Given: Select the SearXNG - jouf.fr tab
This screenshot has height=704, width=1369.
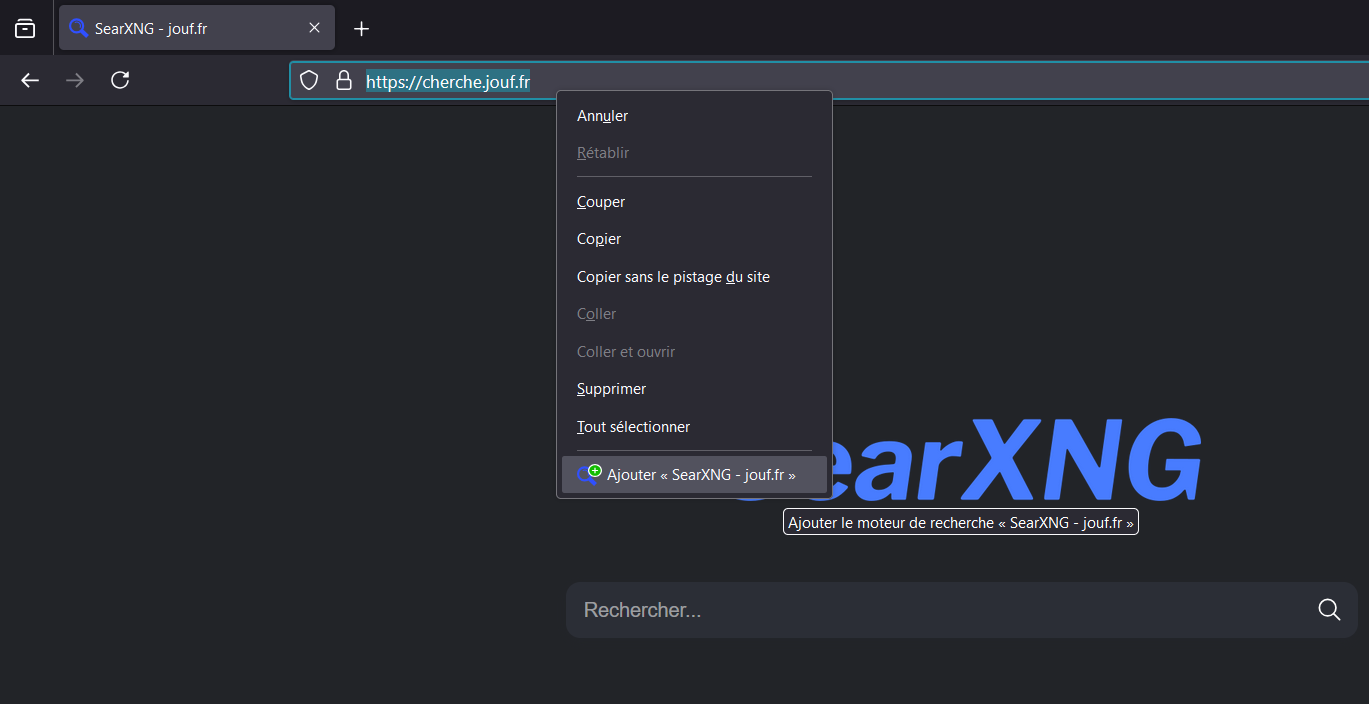Looking at the screenshot, I should coord(180,28).
